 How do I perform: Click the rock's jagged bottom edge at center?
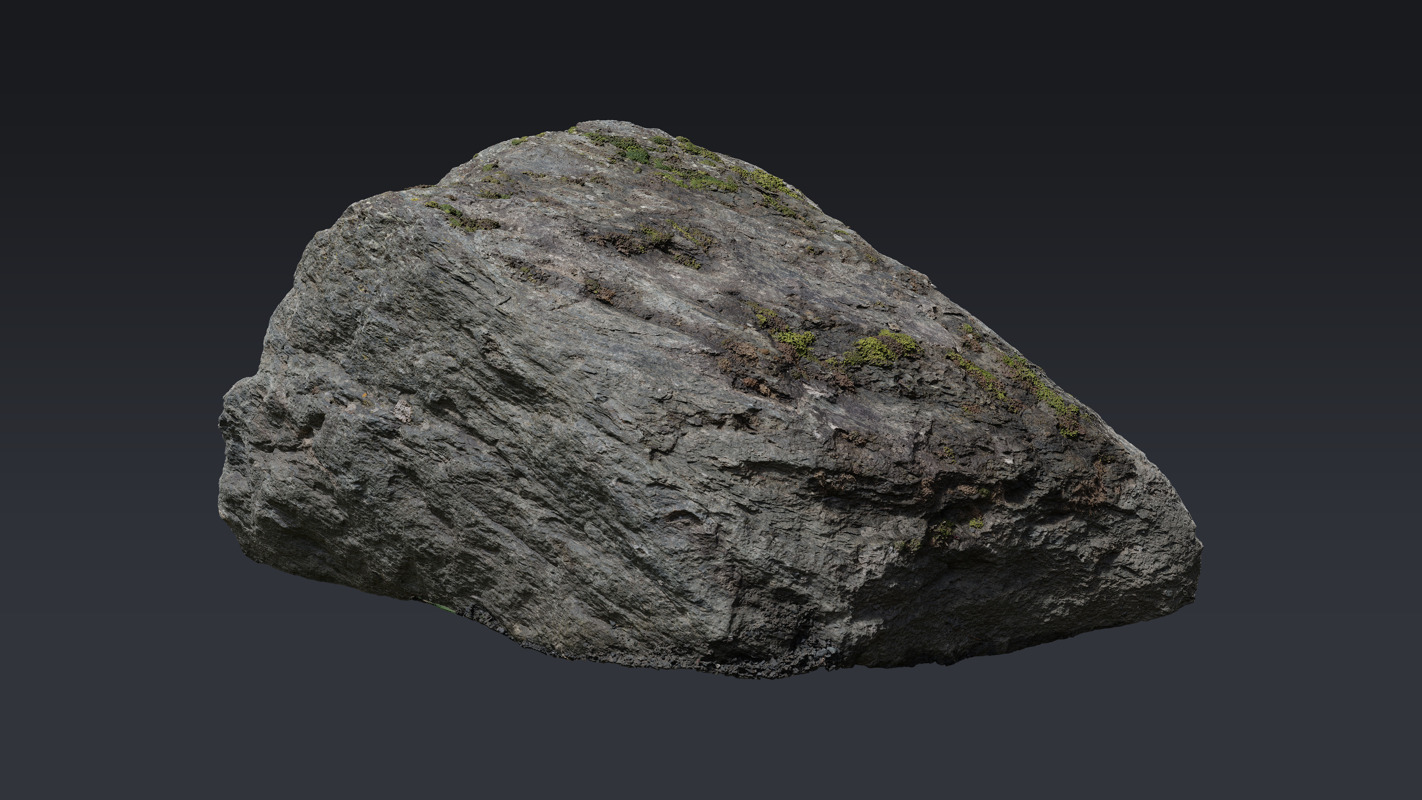(700, 662)
